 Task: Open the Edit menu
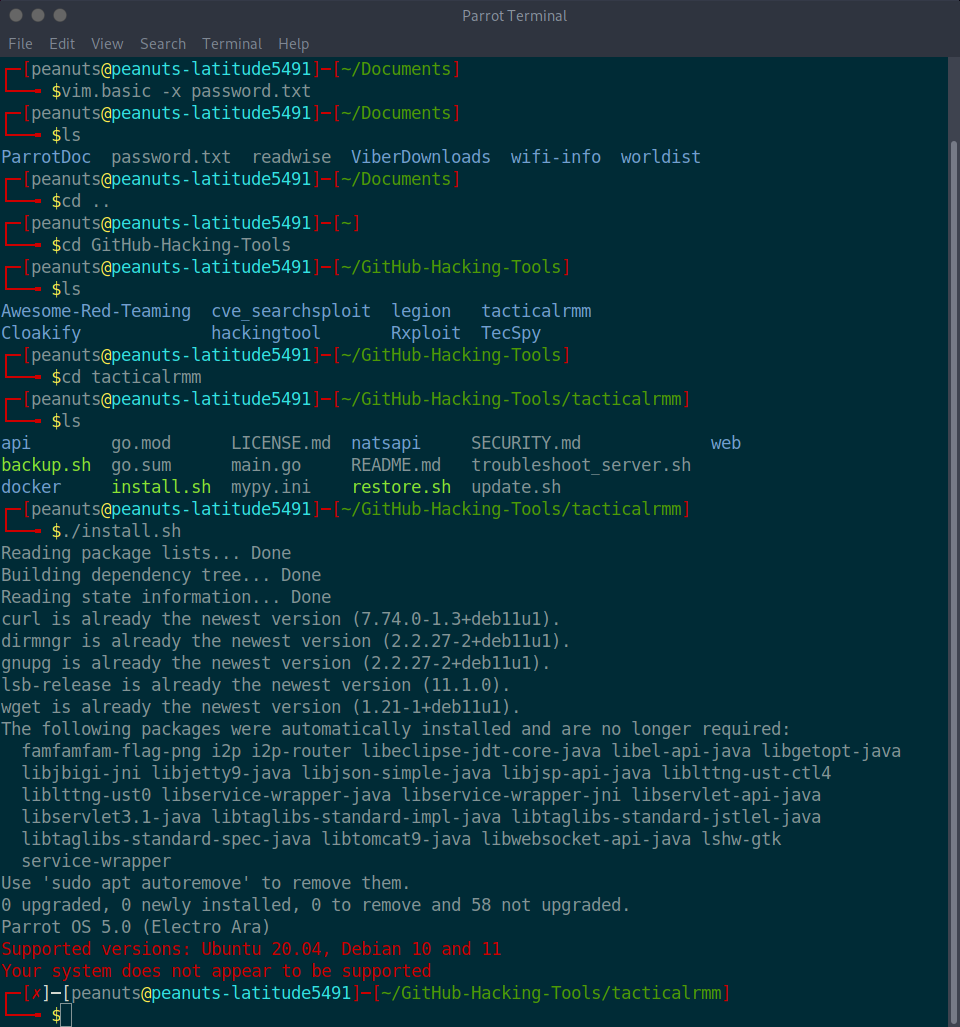click(x=61, y=43)
